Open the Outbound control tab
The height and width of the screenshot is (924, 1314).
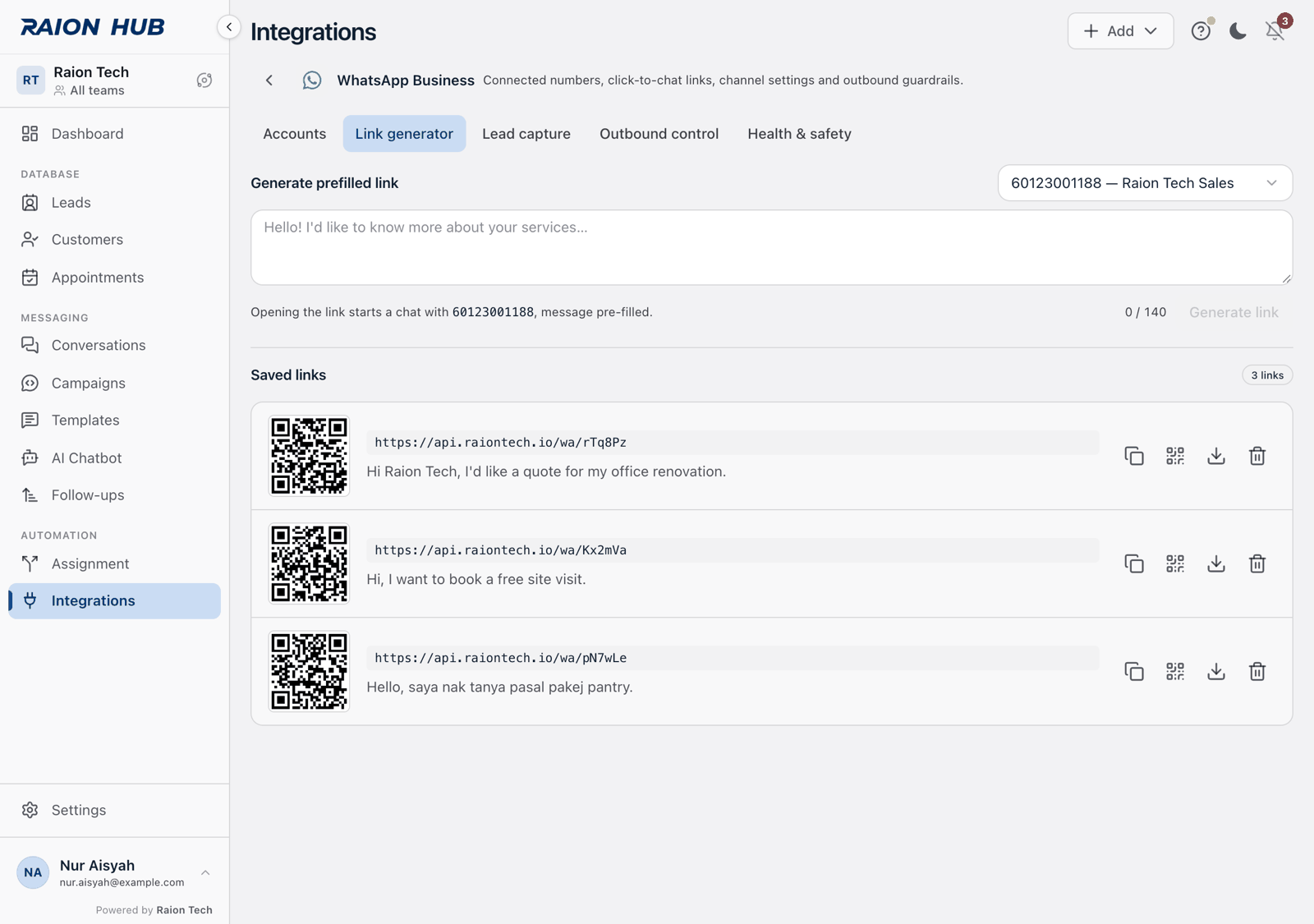click(x=659, y=134)
